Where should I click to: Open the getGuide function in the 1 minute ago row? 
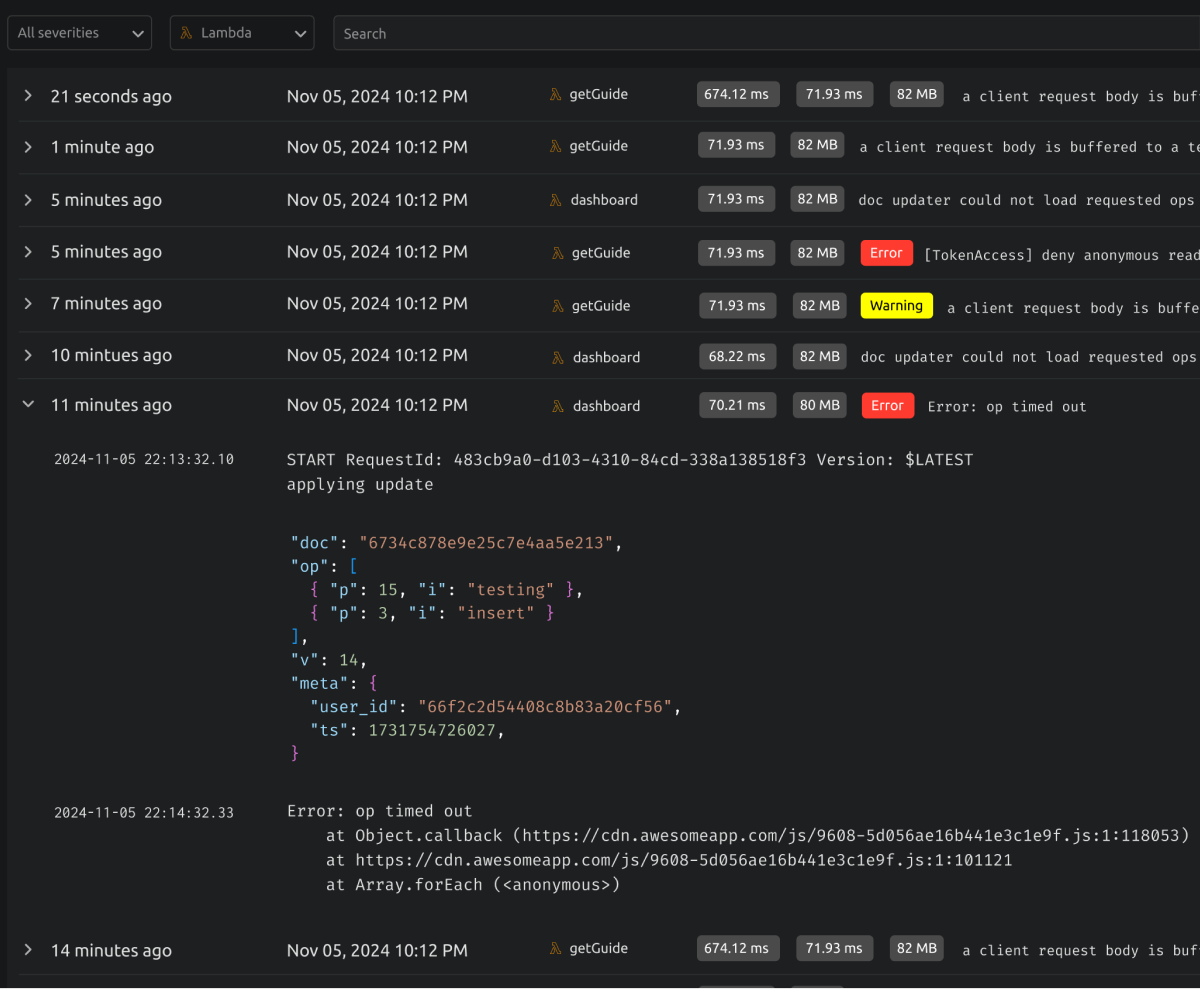click(x=599, y=146)
